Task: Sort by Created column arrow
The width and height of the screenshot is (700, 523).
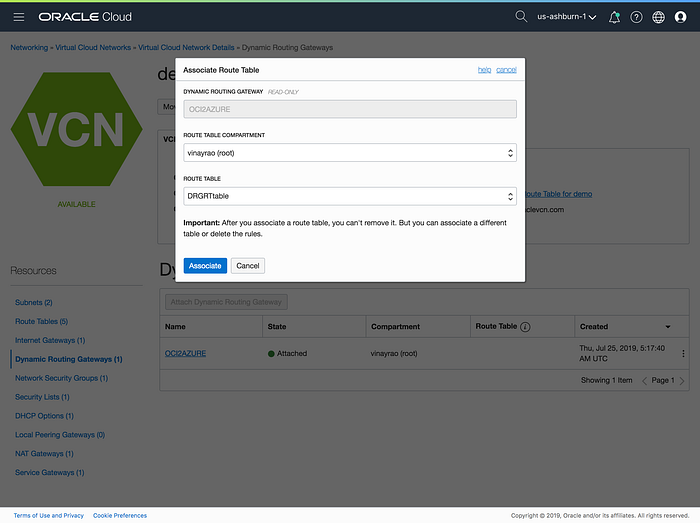Action: 668,327
